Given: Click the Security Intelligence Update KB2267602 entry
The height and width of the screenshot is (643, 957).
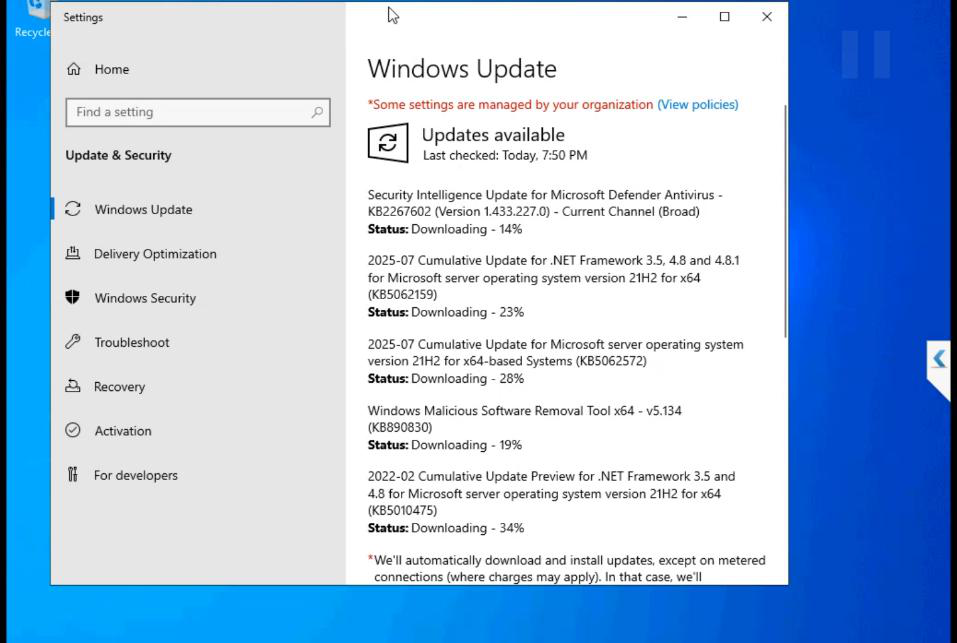Looking at the screenshot, I should click(x=545, y=203).
